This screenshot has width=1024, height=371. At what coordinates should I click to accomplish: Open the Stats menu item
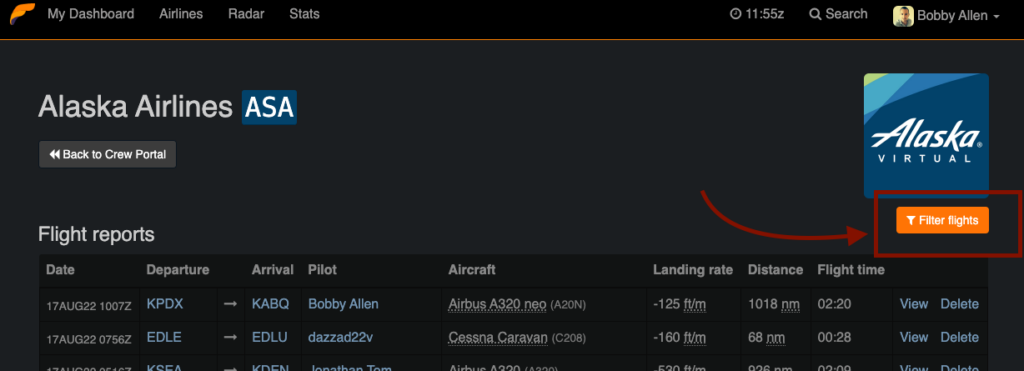coord(304,14)
